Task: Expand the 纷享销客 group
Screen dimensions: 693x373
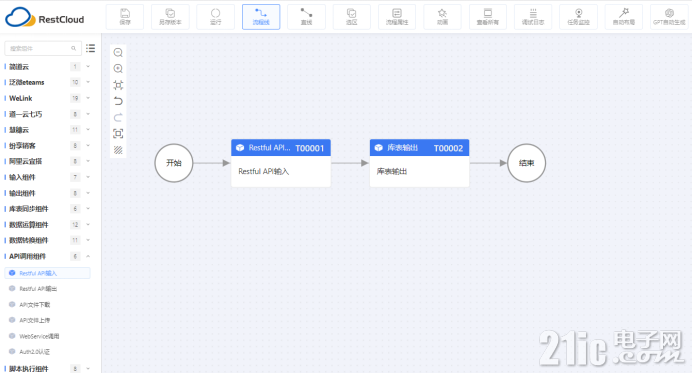Action: [88, 145]
